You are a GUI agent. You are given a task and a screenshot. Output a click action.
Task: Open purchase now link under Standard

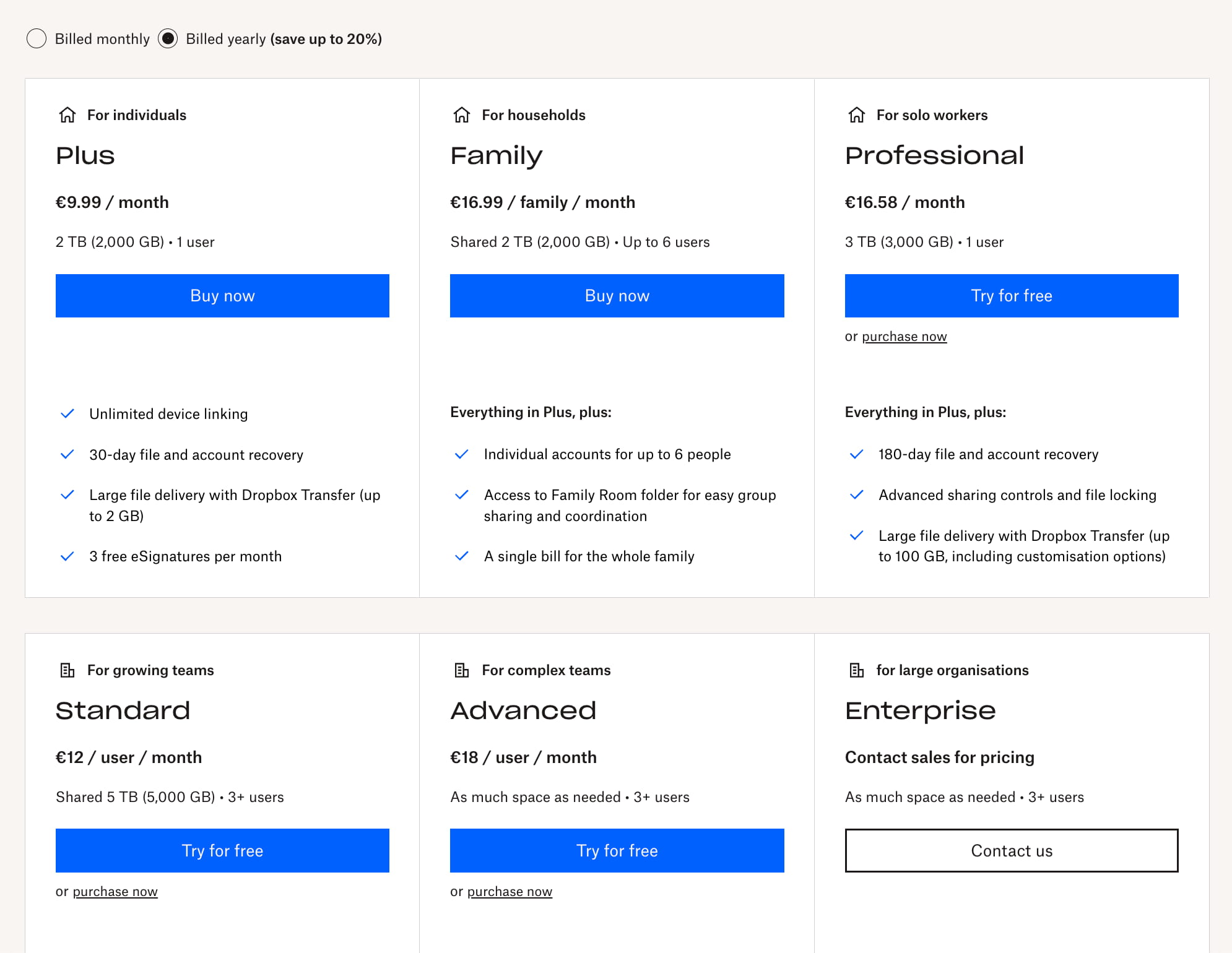(115, 892)
